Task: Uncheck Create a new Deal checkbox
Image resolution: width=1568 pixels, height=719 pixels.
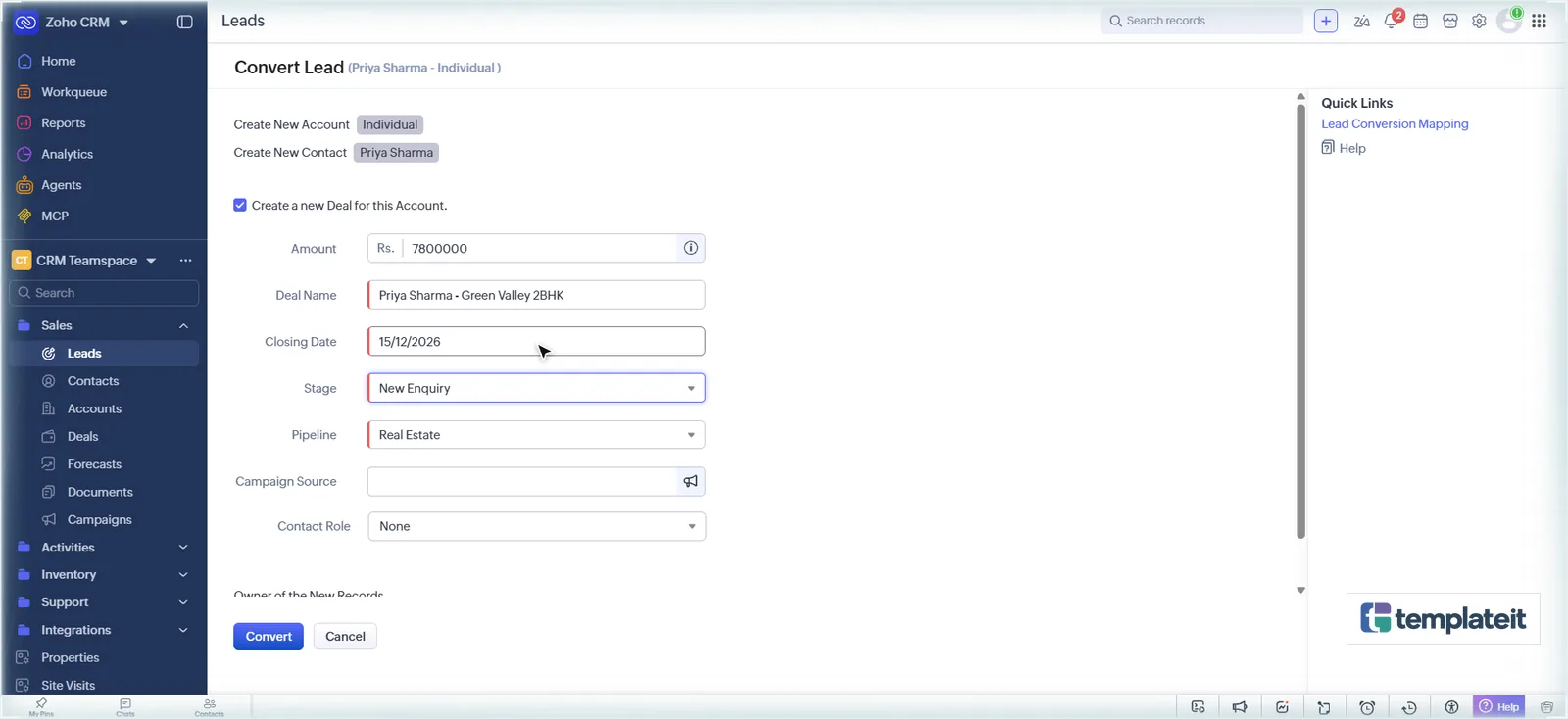Action: click(x=240, y=205)
